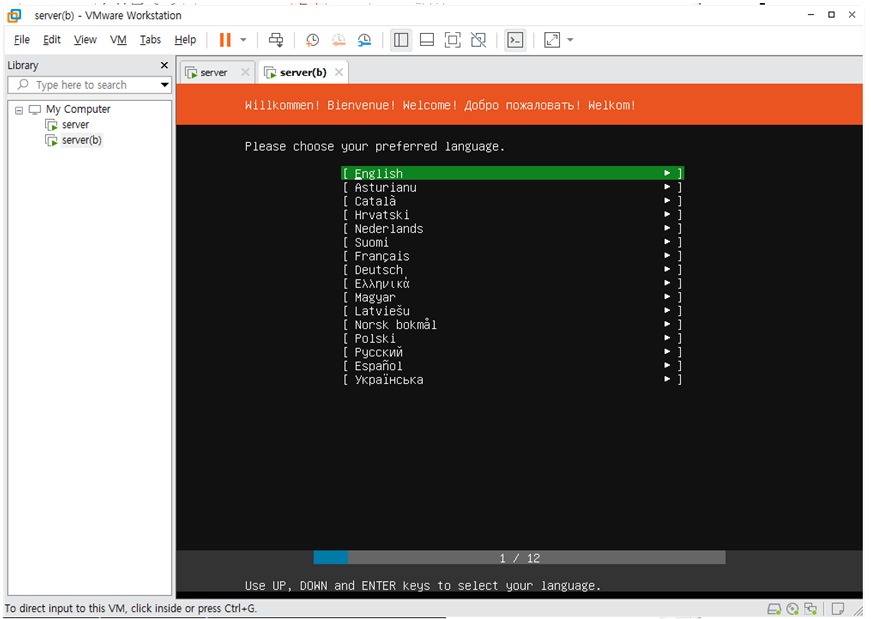Toggle the console view icon
The image size is (871, 619).
click(x=515, y=39)
